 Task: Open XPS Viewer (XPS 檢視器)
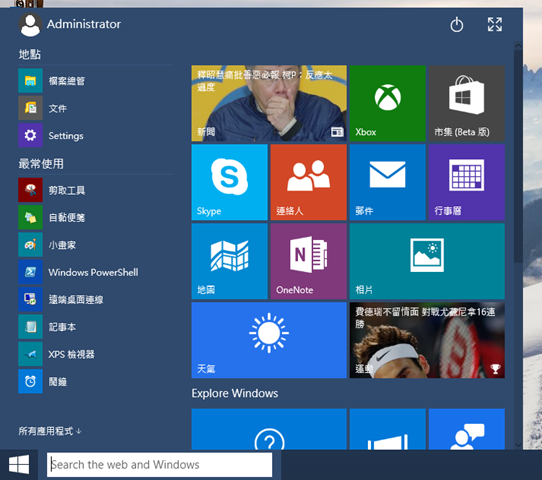tap(95, 354)
